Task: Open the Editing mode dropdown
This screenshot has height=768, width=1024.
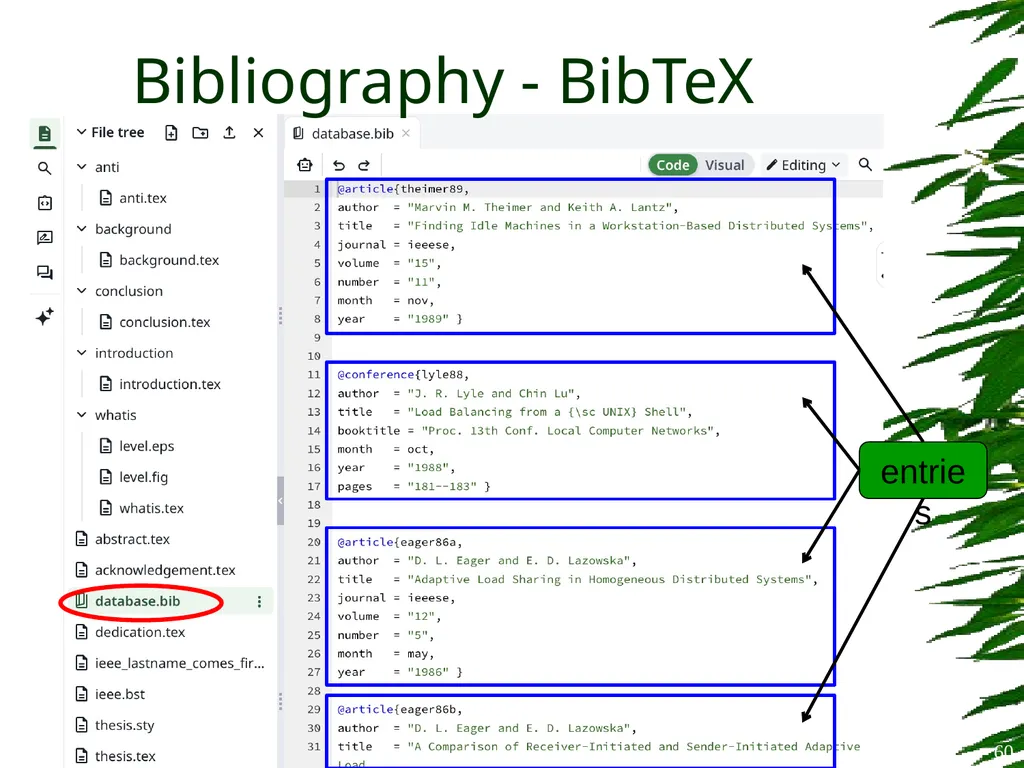Action: 803,165
